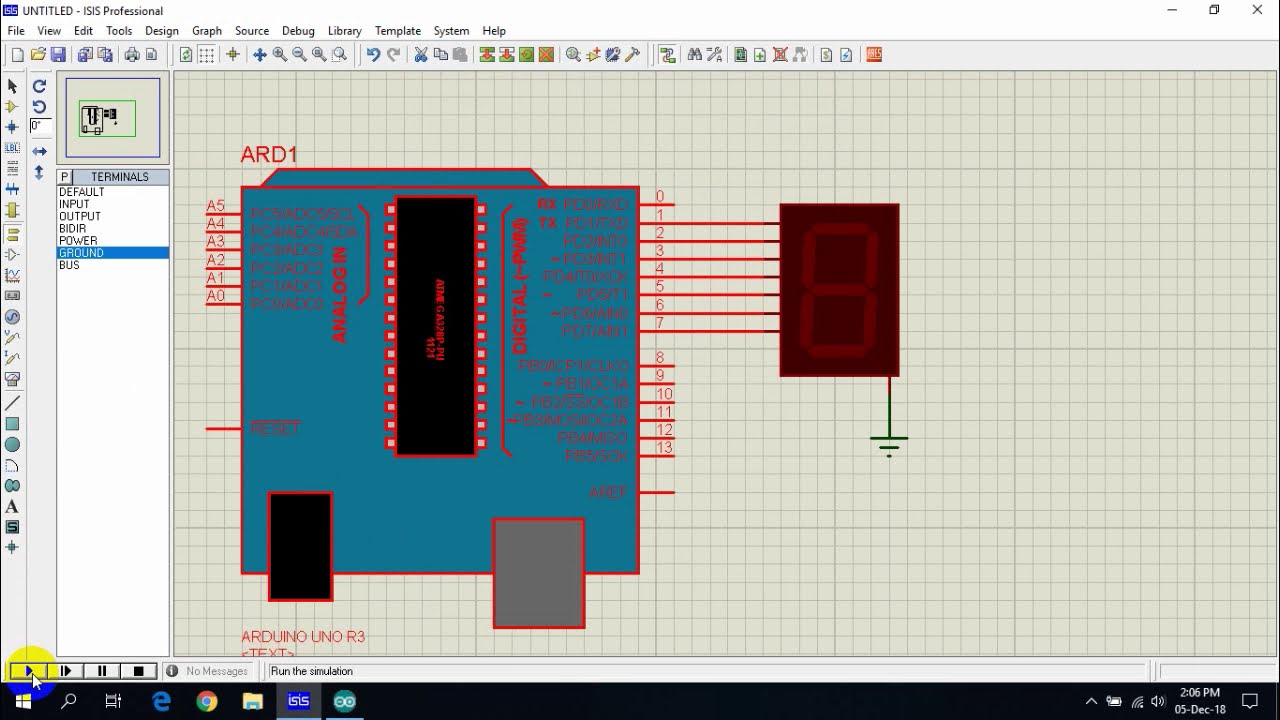Open the View menu
Screen dimensions: 1280x720
49,31
